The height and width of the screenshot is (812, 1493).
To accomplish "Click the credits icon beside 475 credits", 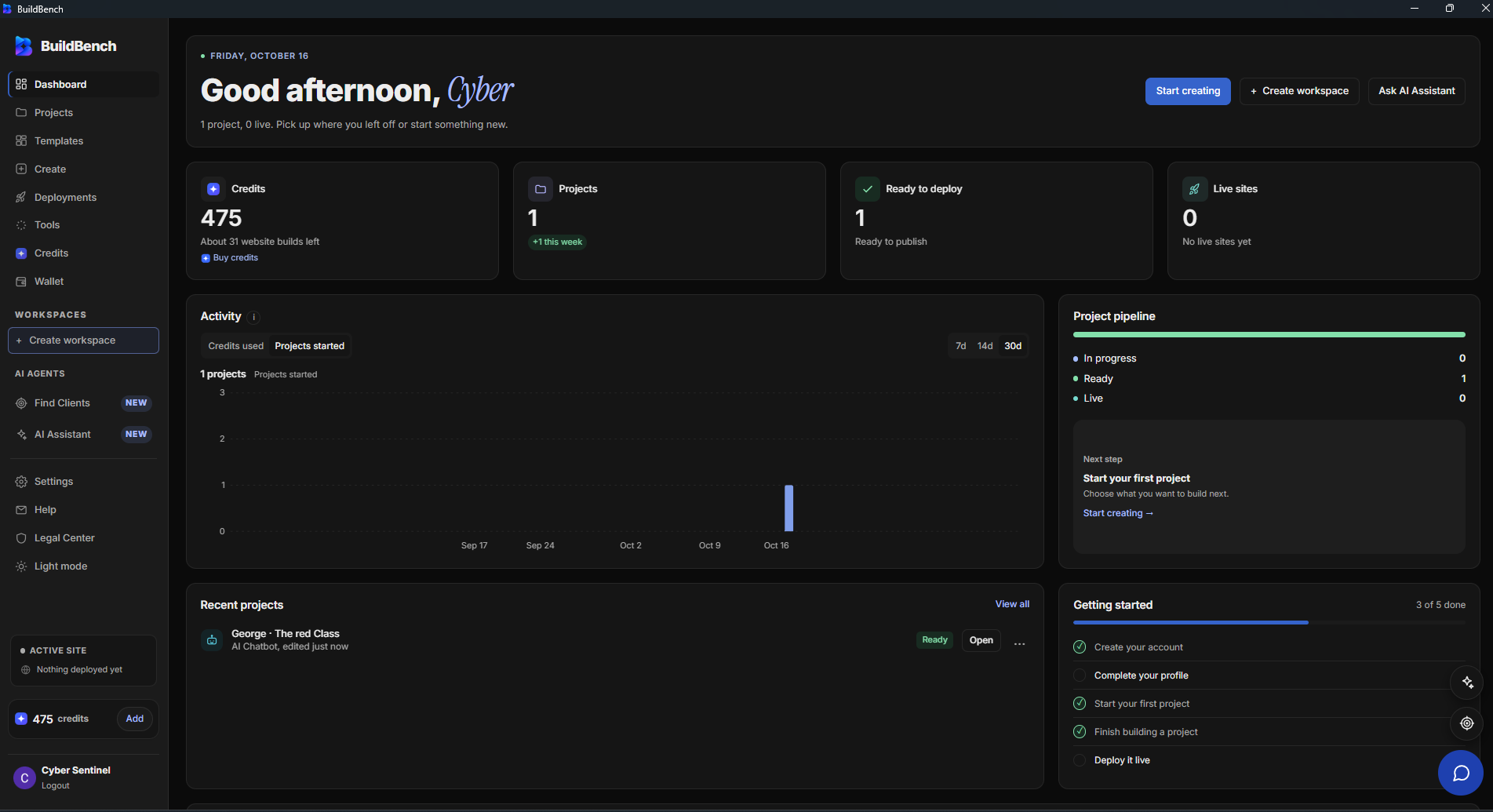I will click(x=21, y=719).
